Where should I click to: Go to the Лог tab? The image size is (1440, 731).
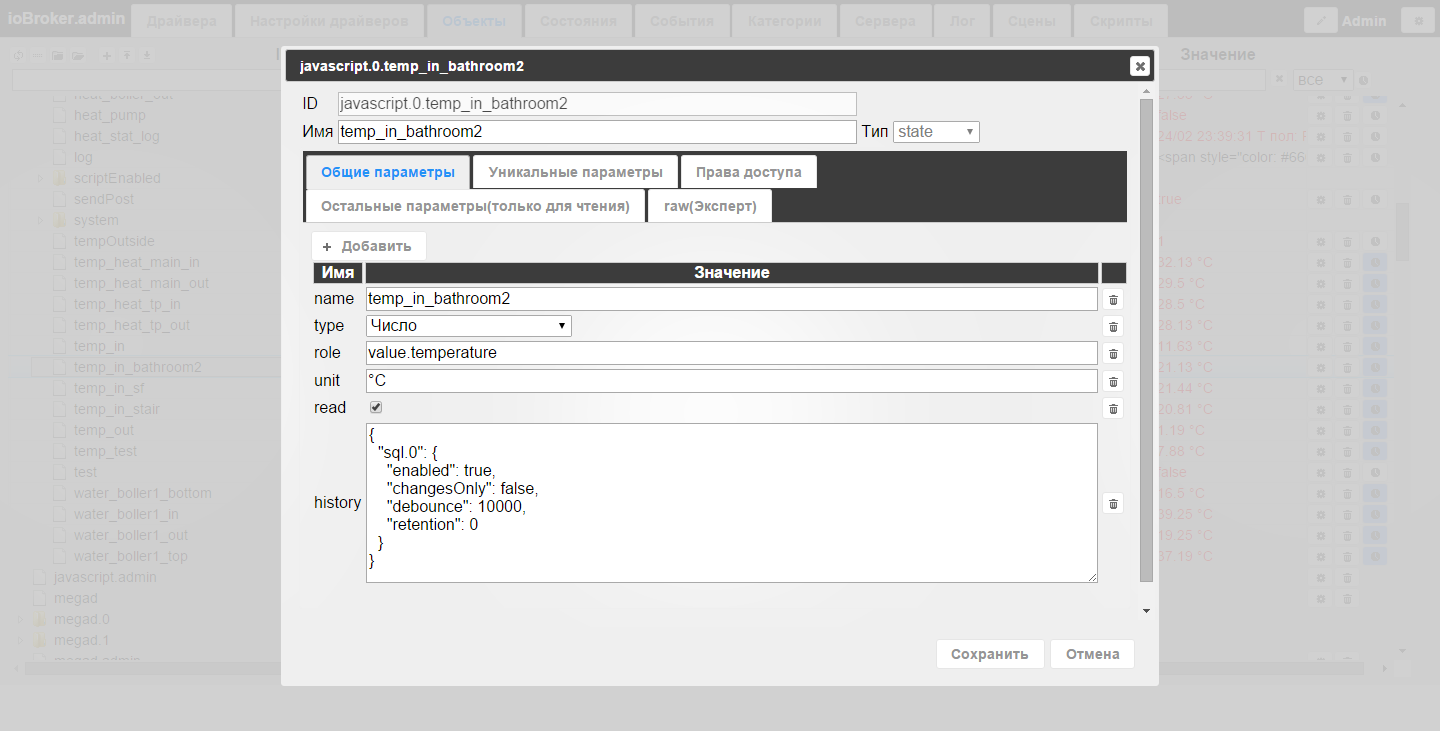click(x=963, y=21)
